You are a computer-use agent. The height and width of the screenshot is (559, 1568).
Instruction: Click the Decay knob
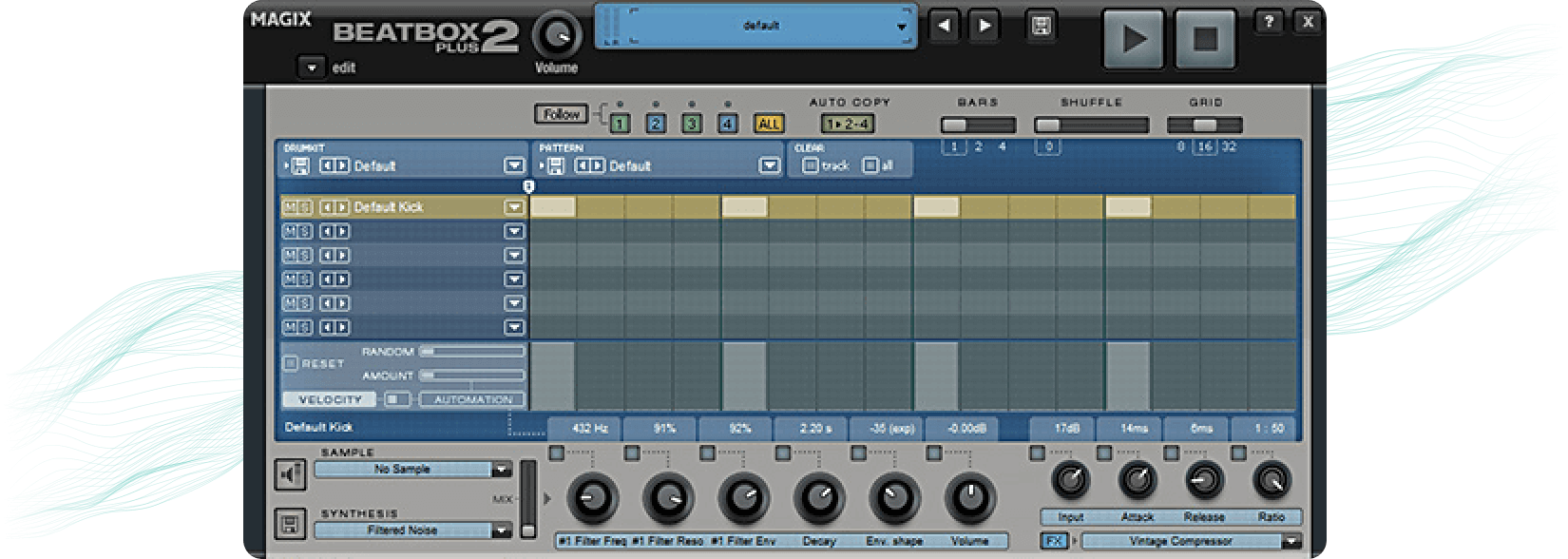point(818,497)
